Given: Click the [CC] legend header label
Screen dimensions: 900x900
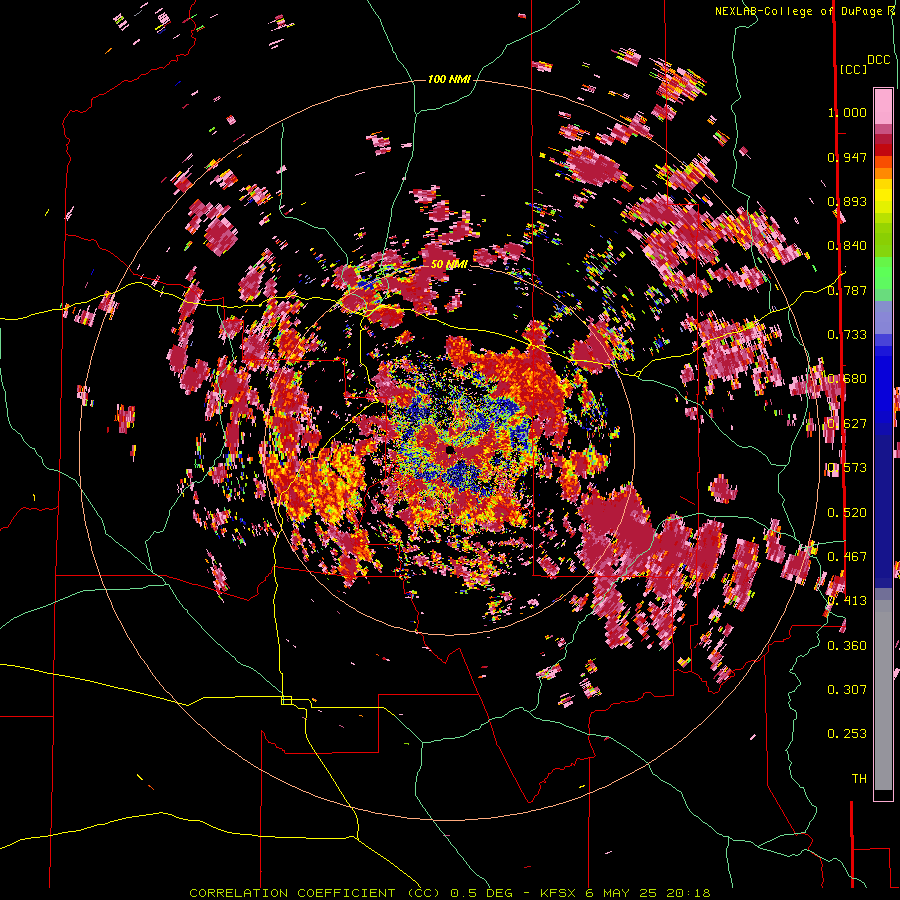Looking at the screenshot, I should coord(853,69).
